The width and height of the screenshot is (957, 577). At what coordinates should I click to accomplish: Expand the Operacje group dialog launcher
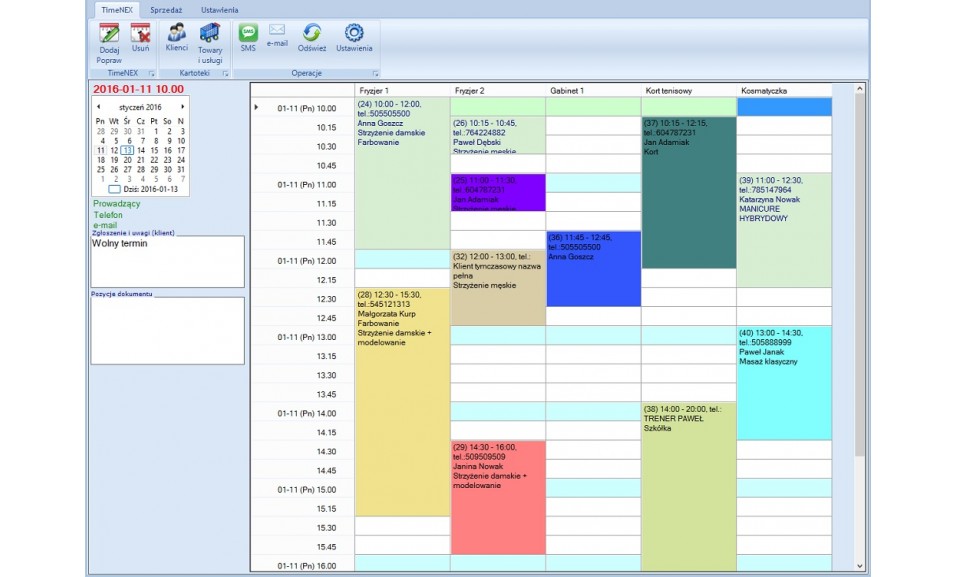[x=375, y=74]
